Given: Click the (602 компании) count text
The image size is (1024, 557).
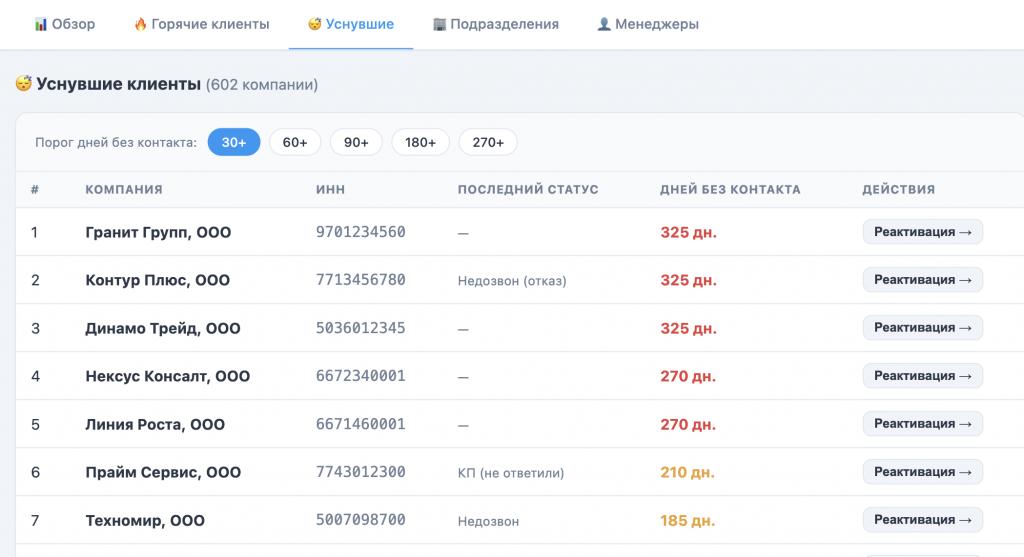Looking at the screenshot, I should 262,85.
